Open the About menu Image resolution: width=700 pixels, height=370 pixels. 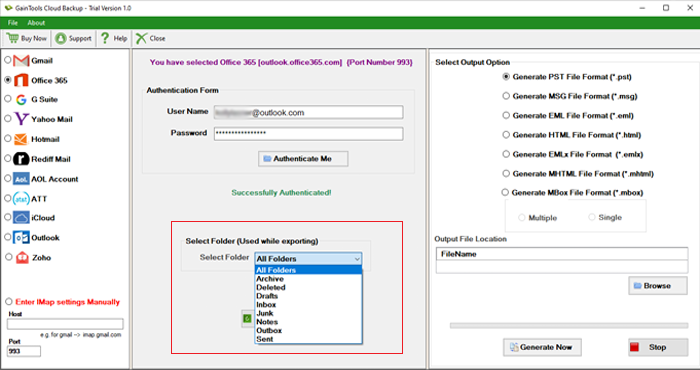tap(36, 23)
